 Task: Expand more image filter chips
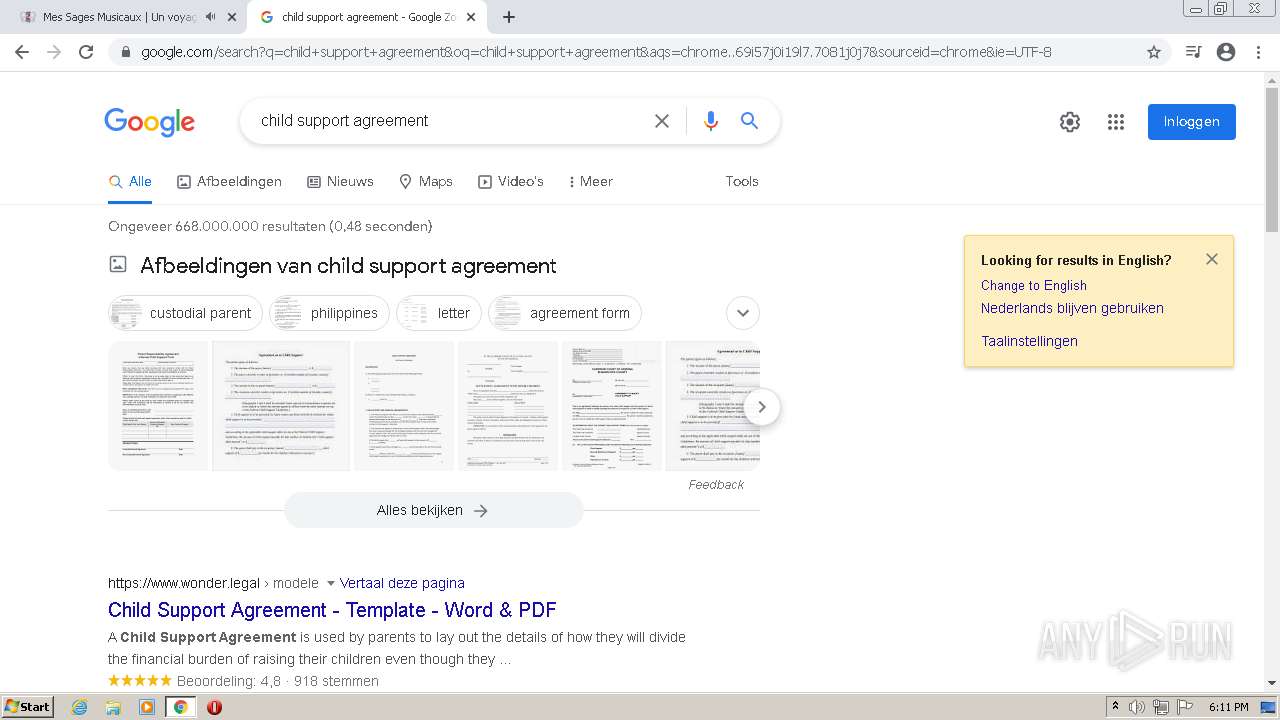pos(743,313)
